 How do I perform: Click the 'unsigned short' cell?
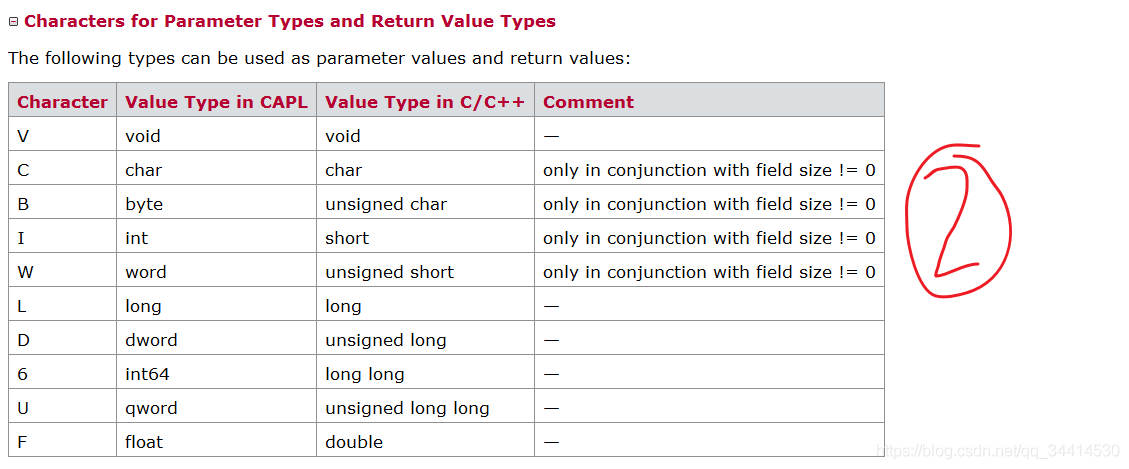(x=425, y=272)
